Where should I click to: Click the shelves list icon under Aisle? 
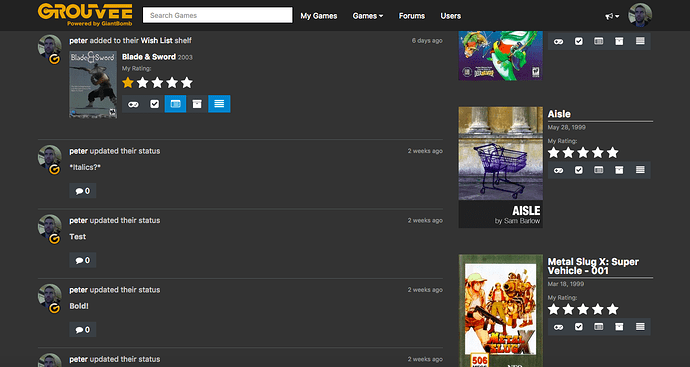640,170
